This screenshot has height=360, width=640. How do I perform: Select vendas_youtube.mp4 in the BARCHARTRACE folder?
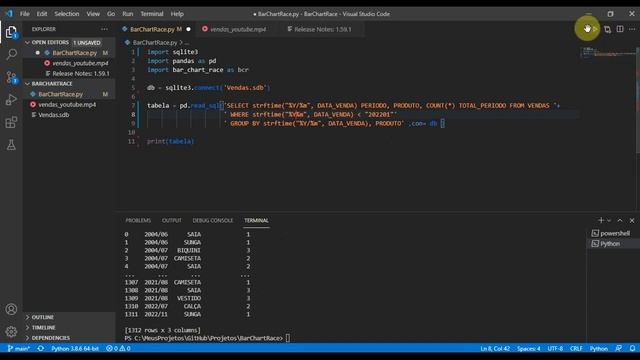tap(69, 104)
